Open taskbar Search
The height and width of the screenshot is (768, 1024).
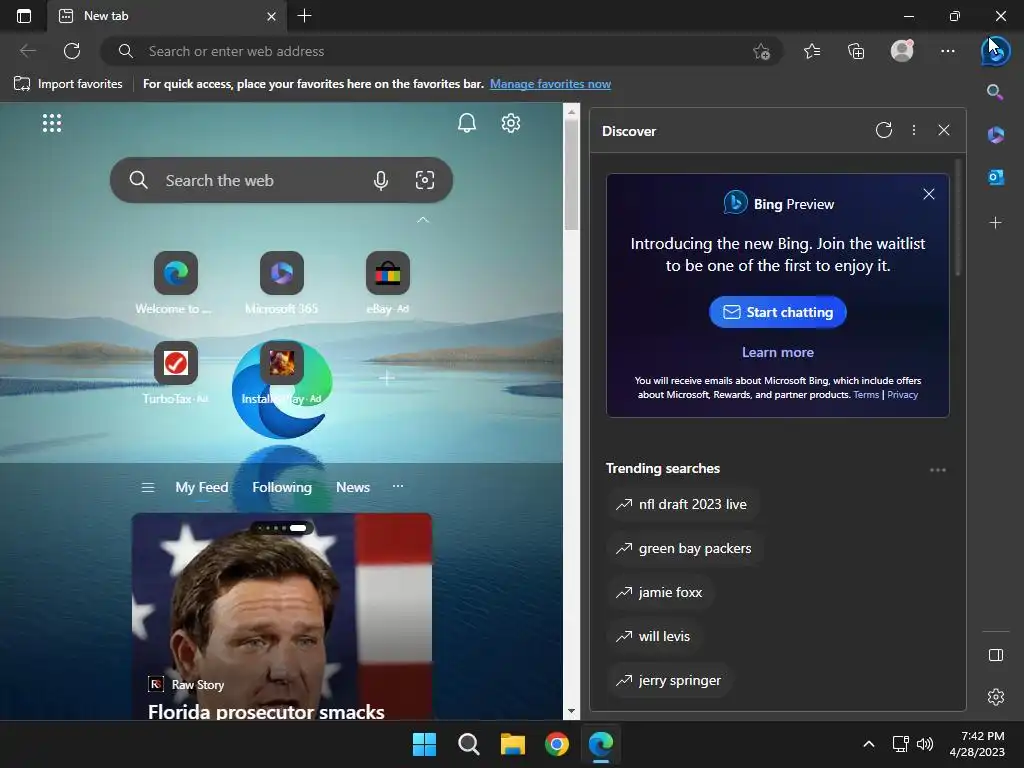tap(468, 744)
